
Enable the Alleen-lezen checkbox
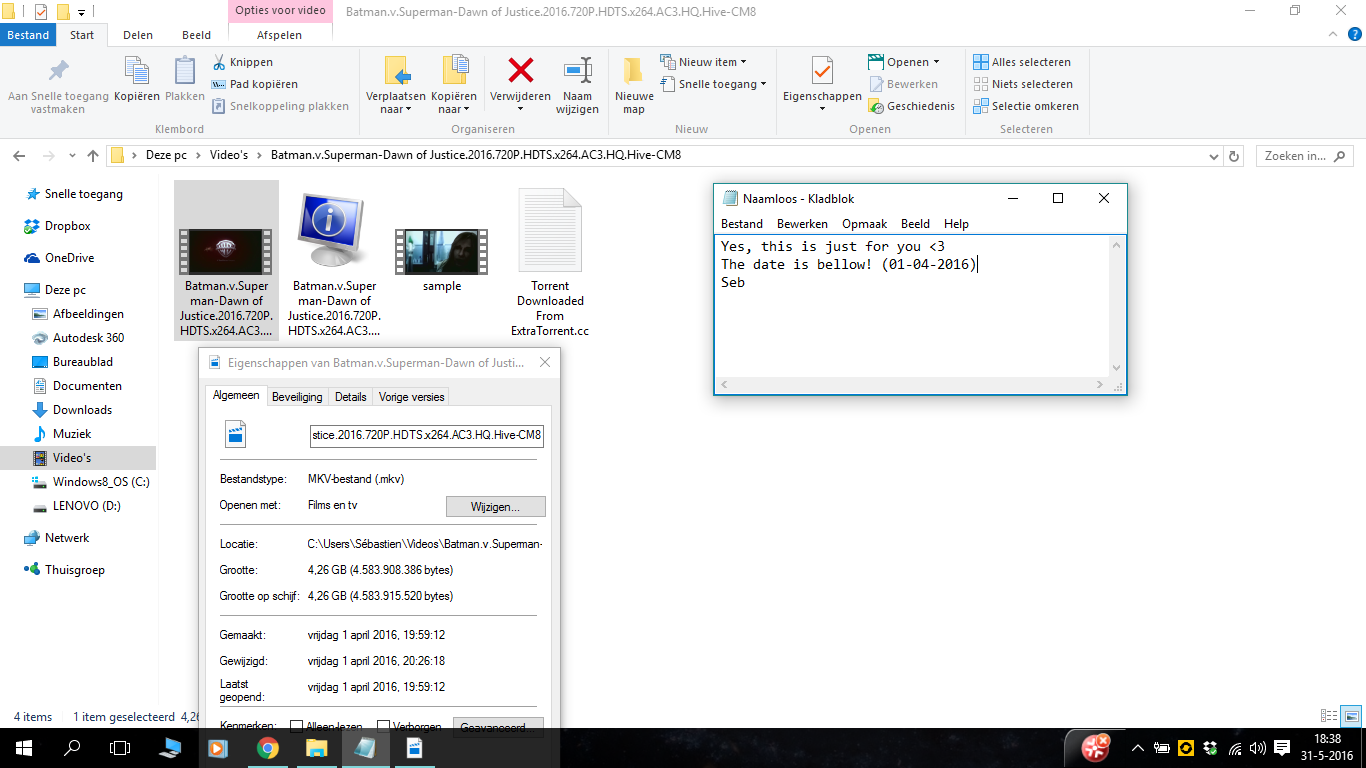tap(296, 726)
